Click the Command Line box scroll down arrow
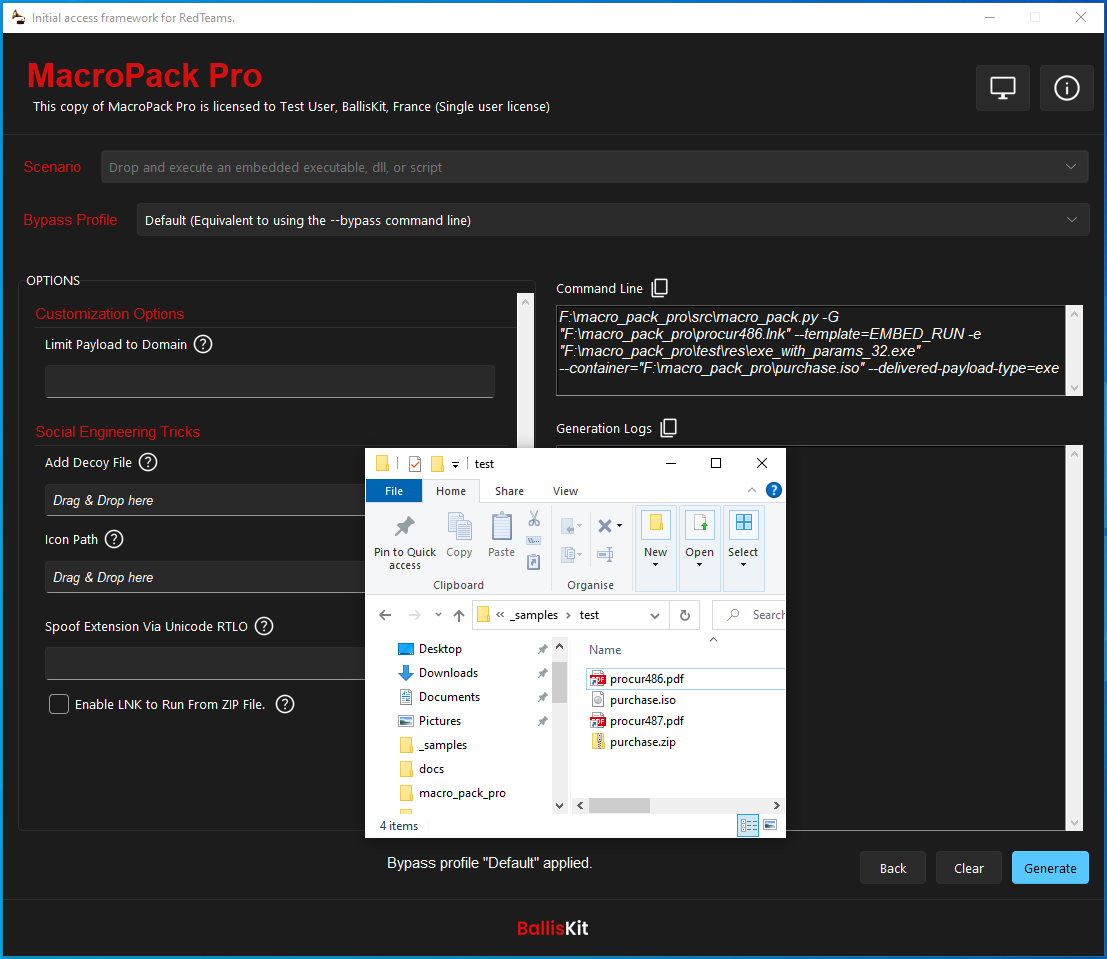The height and width of the screenshot is (959, 1107). [1074, 388]
